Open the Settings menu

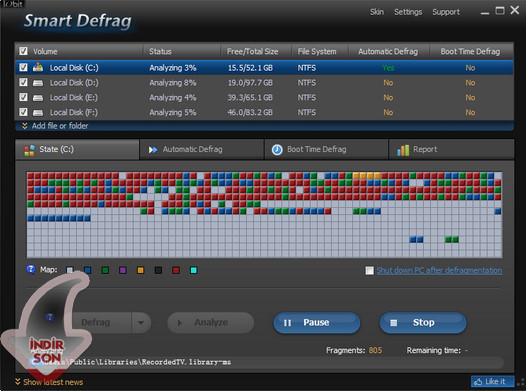[x=408, y=12]
